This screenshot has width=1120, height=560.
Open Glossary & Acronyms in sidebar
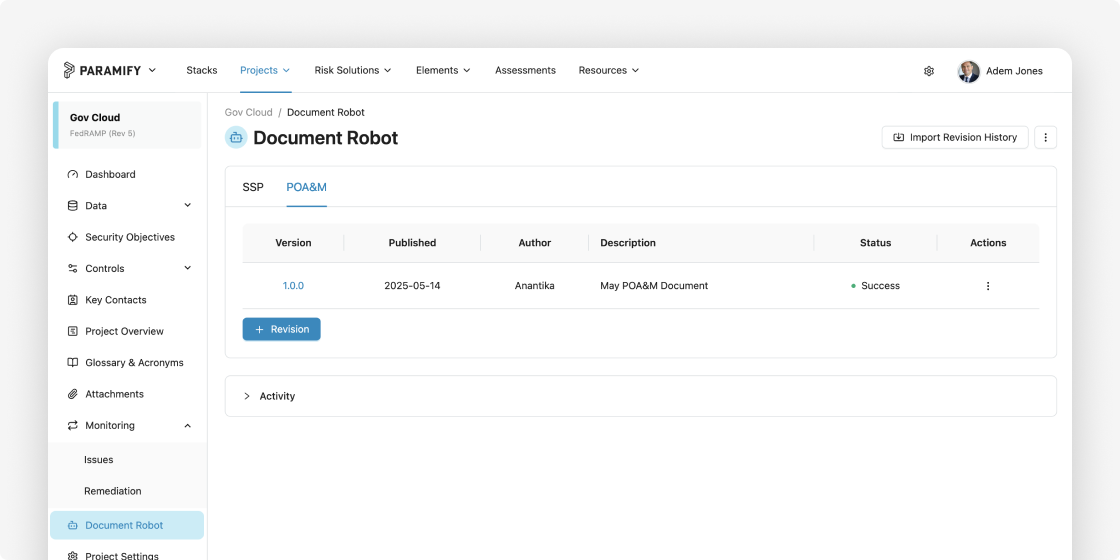pyautogui.click(x=134, y=363)
